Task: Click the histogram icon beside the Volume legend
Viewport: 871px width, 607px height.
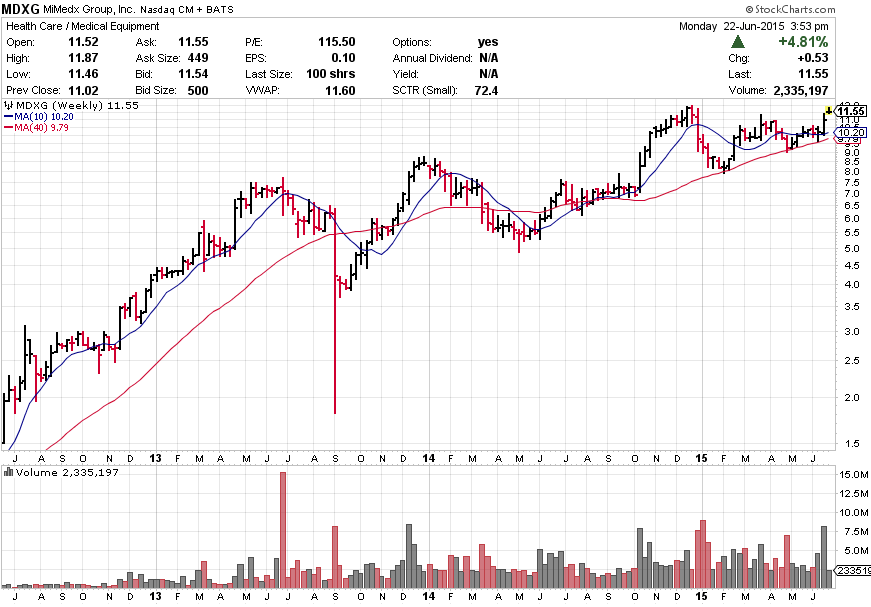Action: pyautogui.click(x=8, y=472)
